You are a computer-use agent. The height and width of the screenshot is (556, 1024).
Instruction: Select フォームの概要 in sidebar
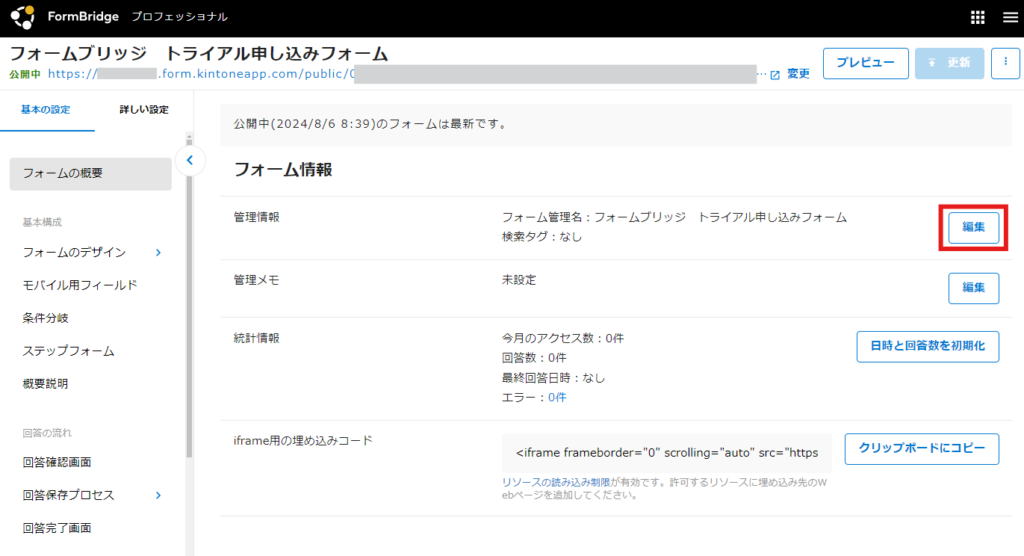(90, 173)
